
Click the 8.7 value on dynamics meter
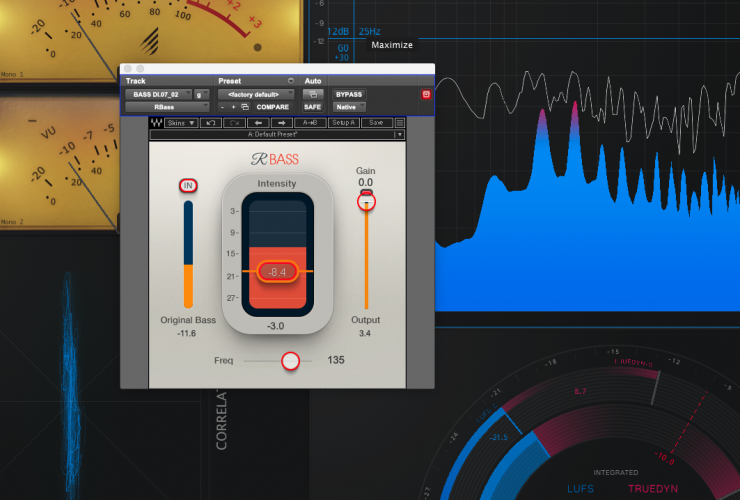pos(580,391)
